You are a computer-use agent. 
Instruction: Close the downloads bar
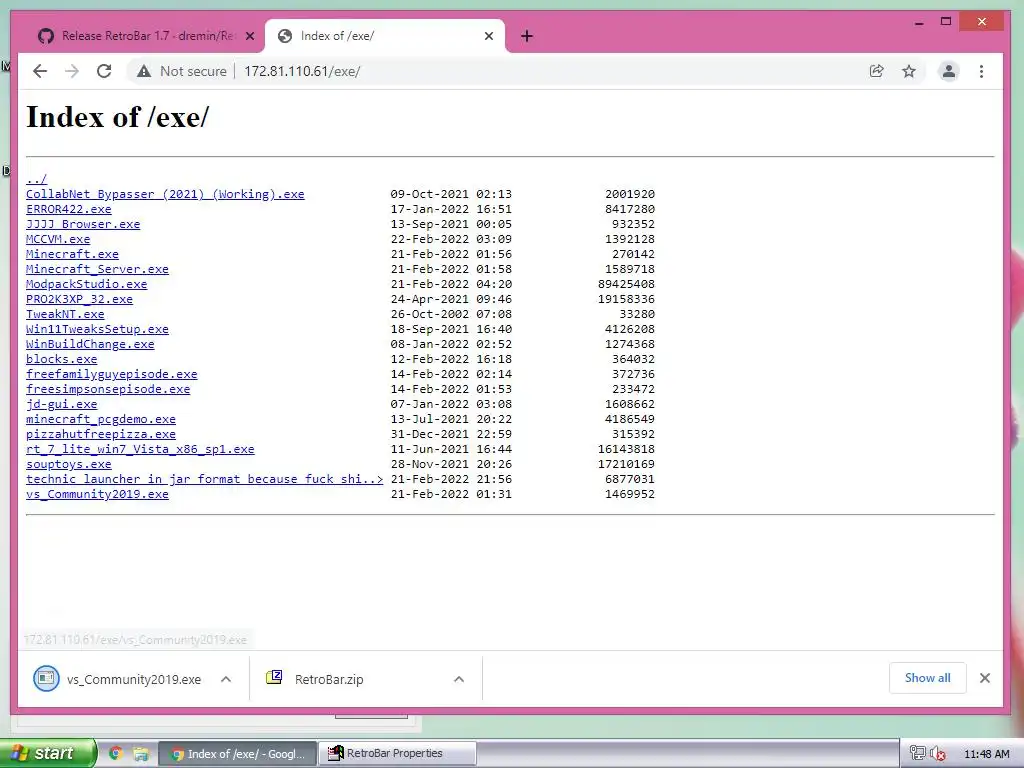tap(985, 678)
